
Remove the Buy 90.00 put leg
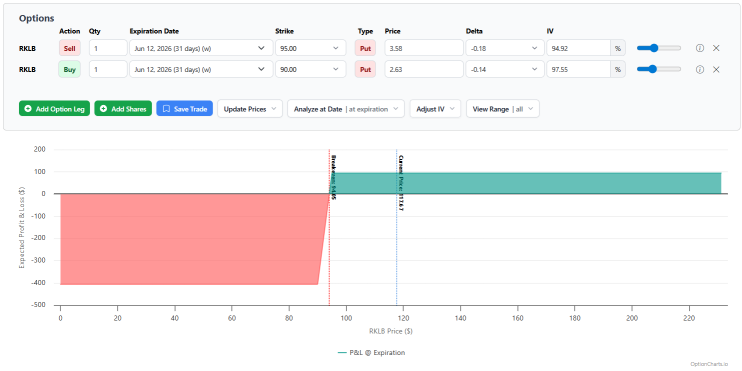point(716,69)
